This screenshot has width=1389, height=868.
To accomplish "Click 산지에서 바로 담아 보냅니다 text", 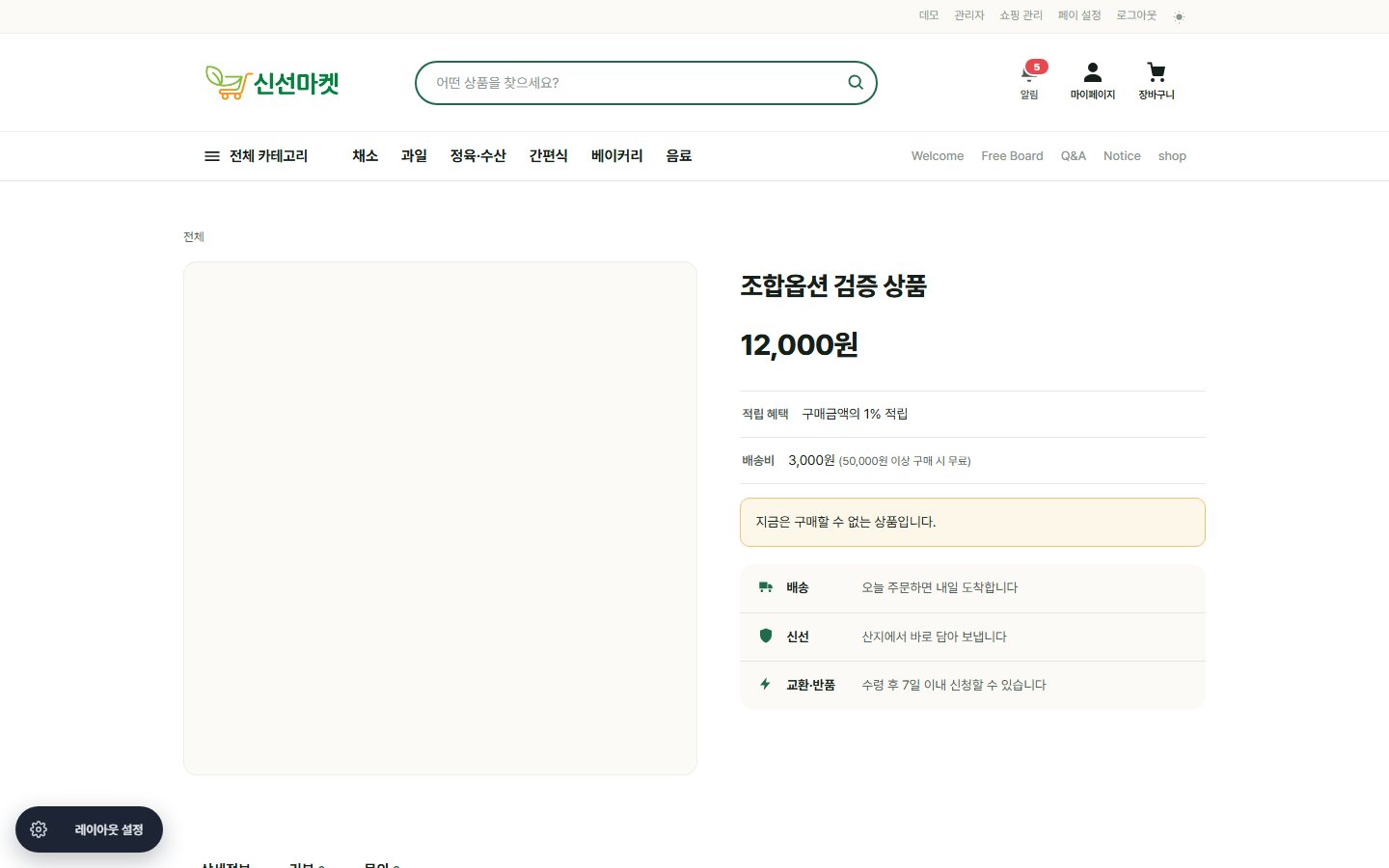I will [934, 637].
